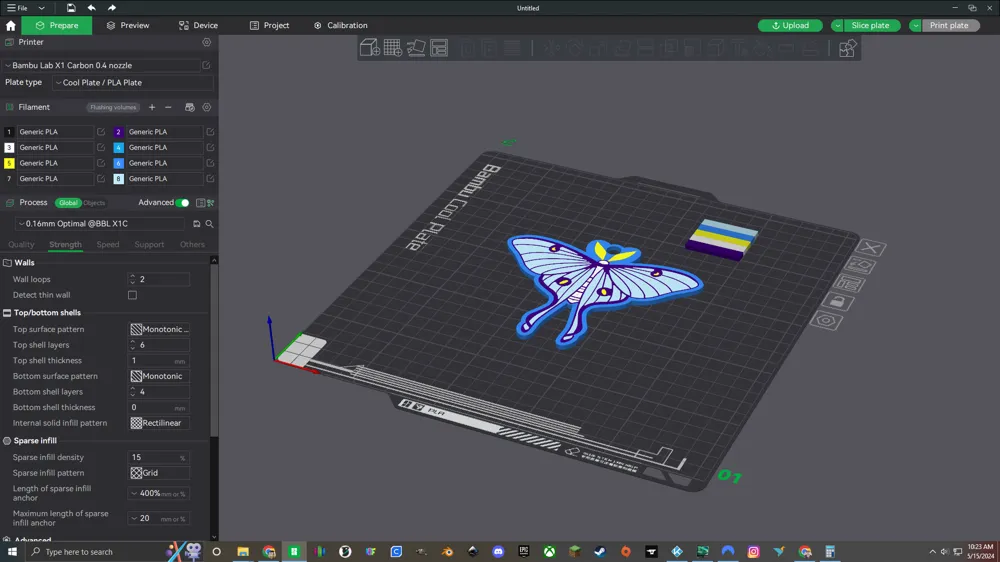Open the Speed settings tab
This screenshot has width=1000, height=562.
point(108,244)
